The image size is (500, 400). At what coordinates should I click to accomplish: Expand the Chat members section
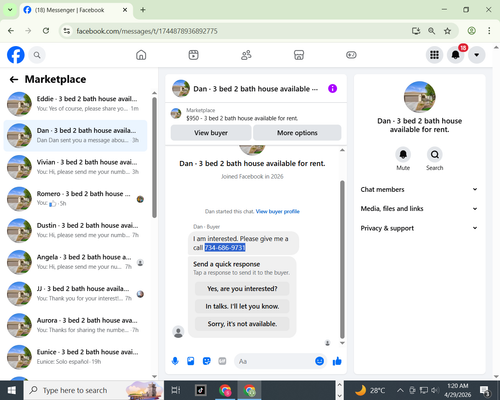click(x=419, y=189)
